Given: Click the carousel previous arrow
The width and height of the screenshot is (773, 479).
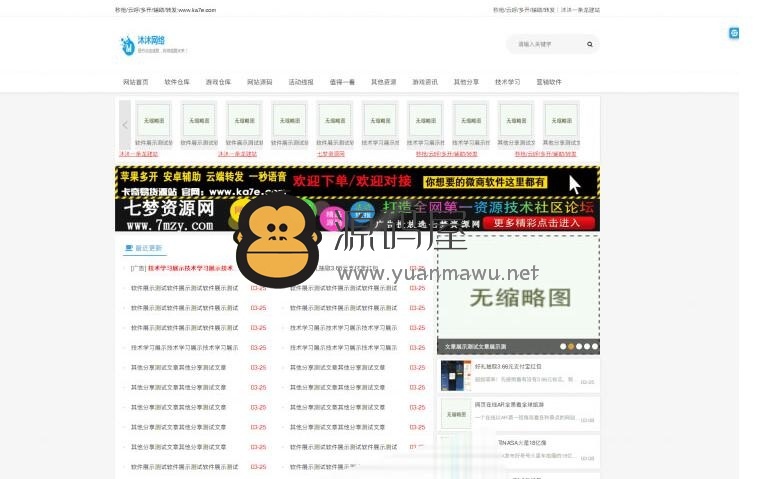Looking at the screenshot, I should pyautogui.click(x=125, y=125).
